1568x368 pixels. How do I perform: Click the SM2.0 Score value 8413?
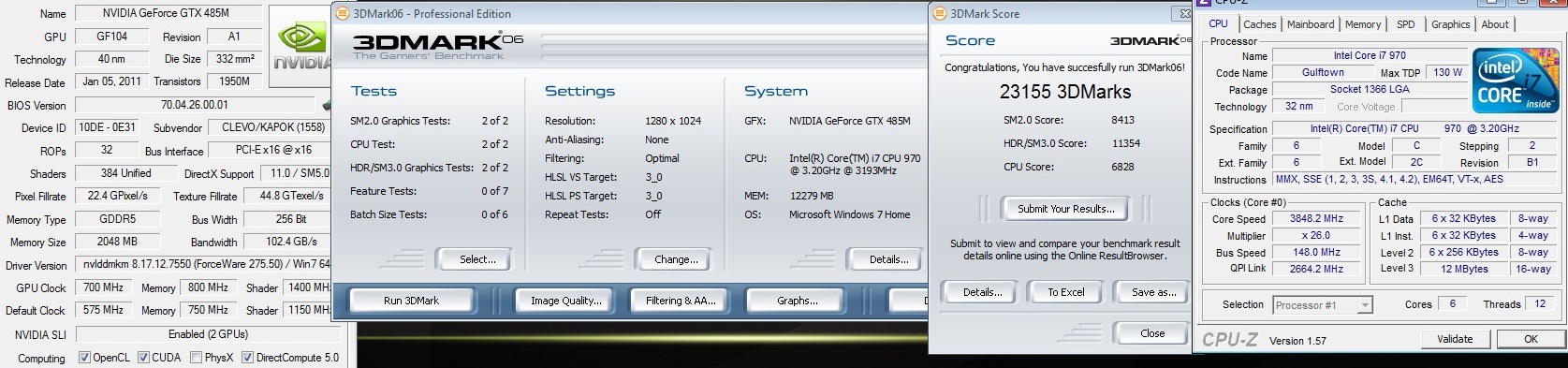click(x=1123, y=120)
